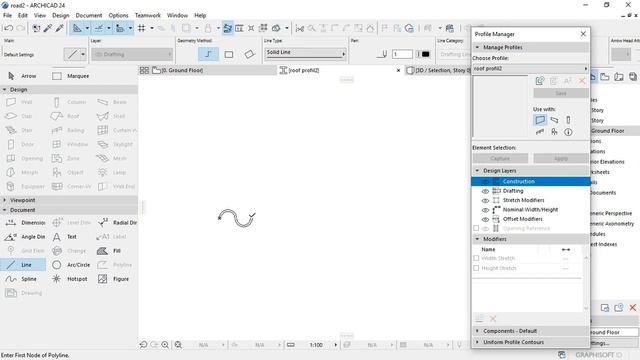Image resolution: width=640 pixels, height=360 pixels.
Task: Switch to 3D / Selection tab
Action: 438,70
